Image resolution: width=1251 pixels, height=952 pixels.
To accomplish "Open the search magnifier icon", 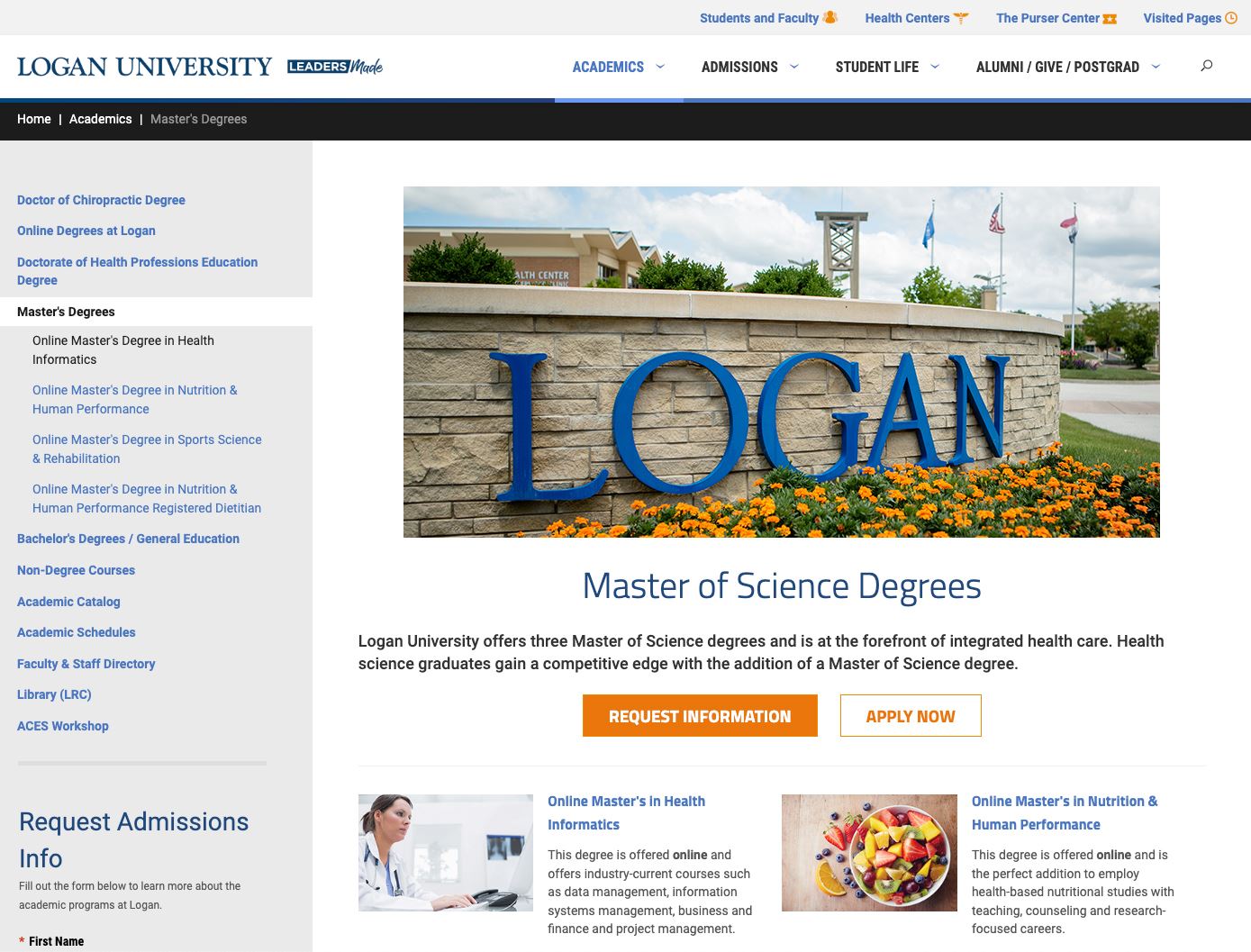I will point(1207,66).
